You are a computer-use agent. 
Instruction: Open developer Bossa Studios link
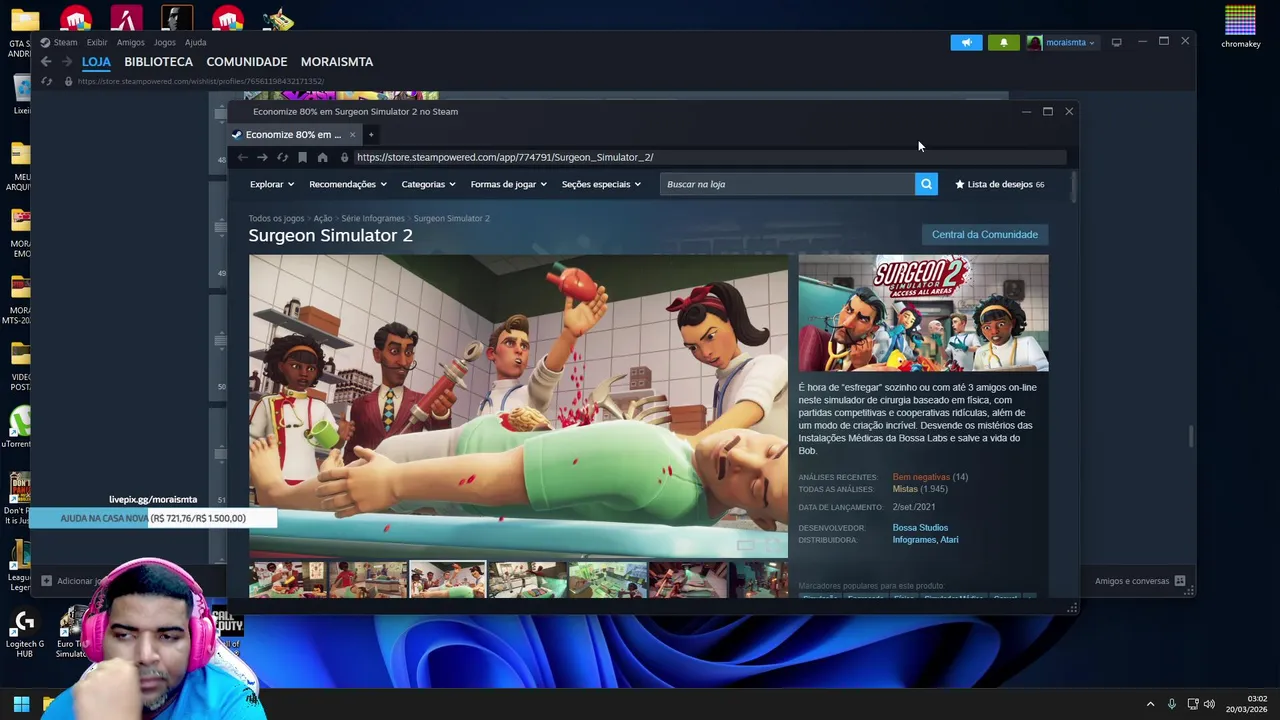[920, 527]
